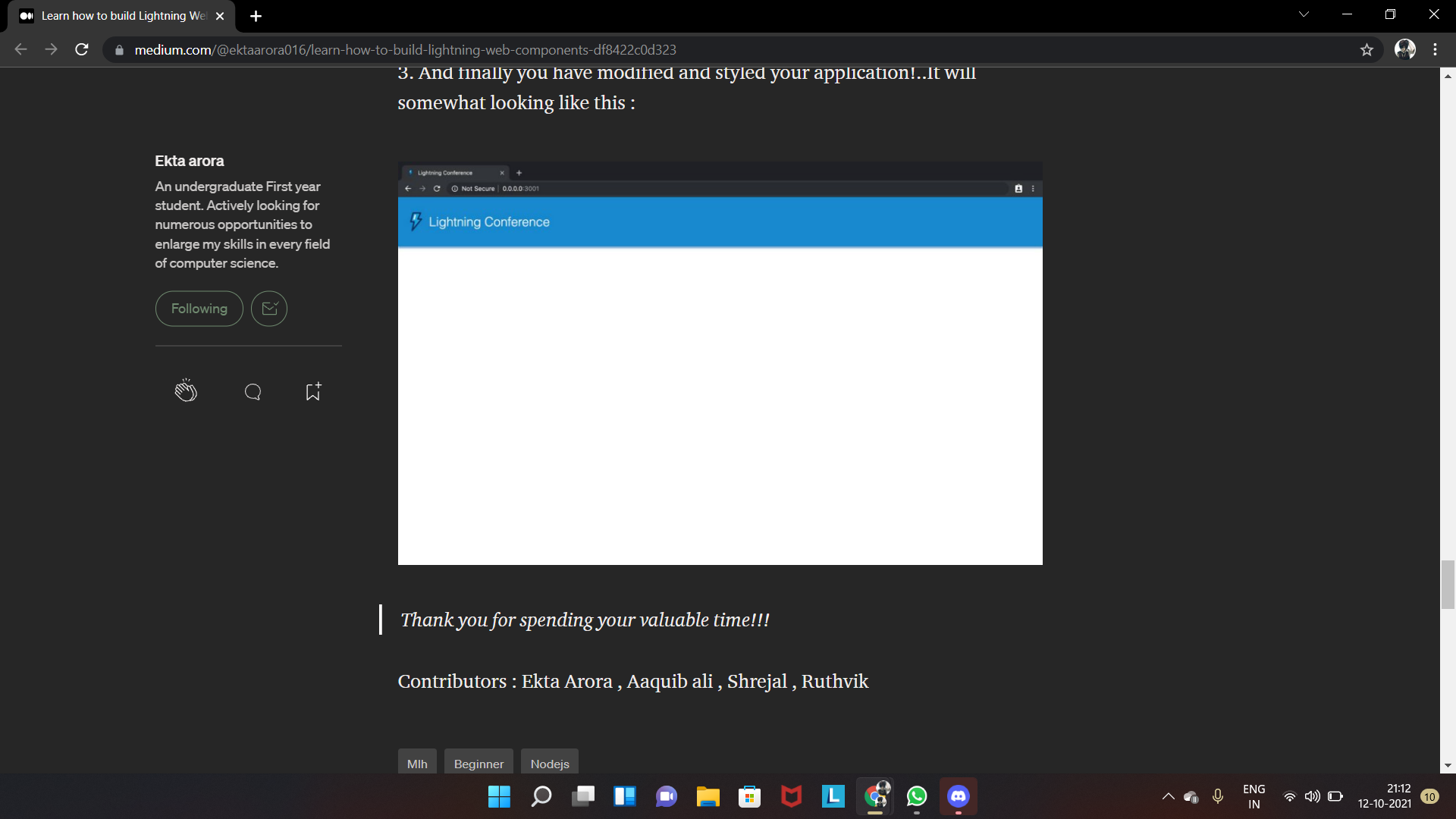Click the address bar URL
Viewport: 1456px width, 819px height.
[405, 50]
